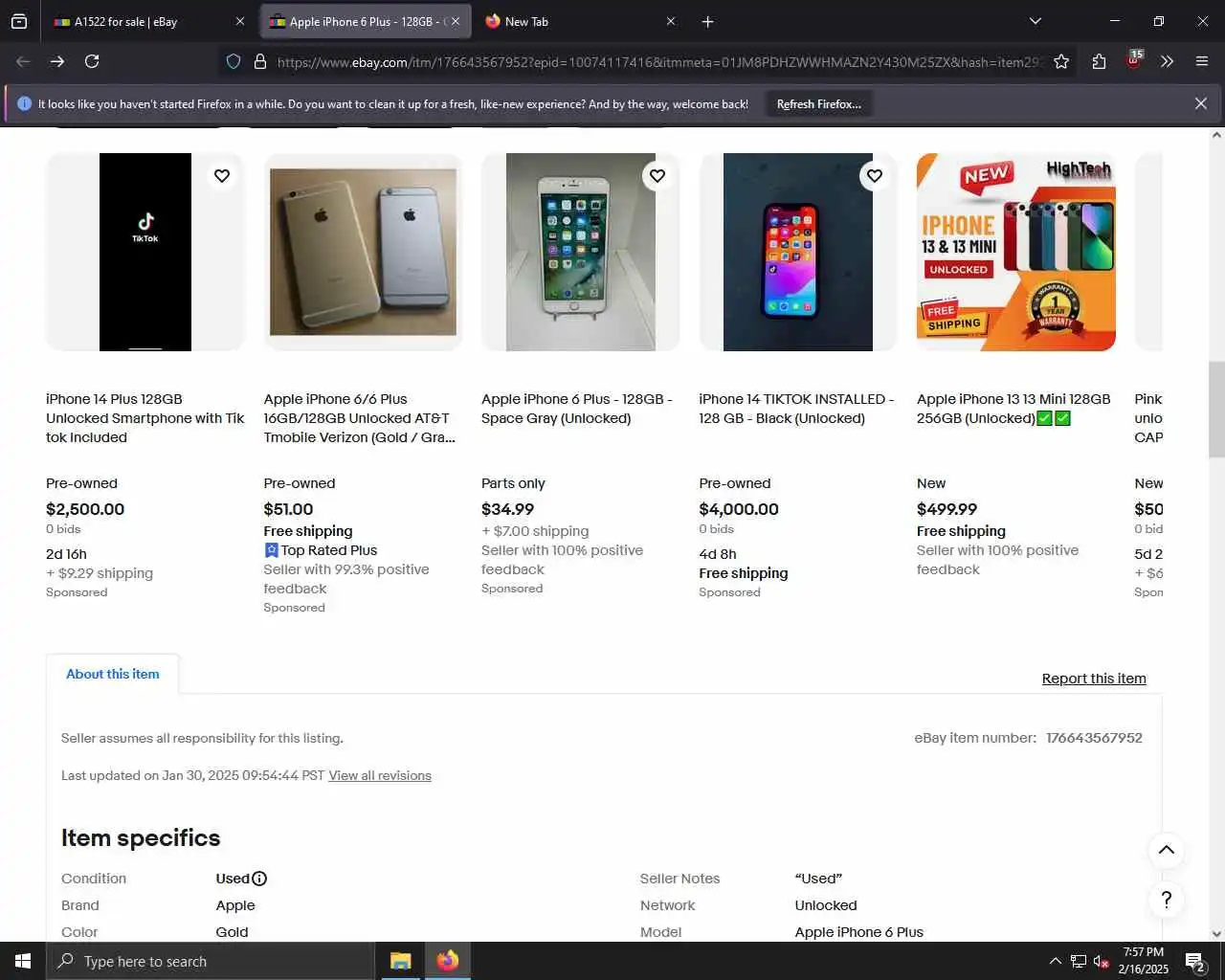Reload the current eBay page

(92, 61)
